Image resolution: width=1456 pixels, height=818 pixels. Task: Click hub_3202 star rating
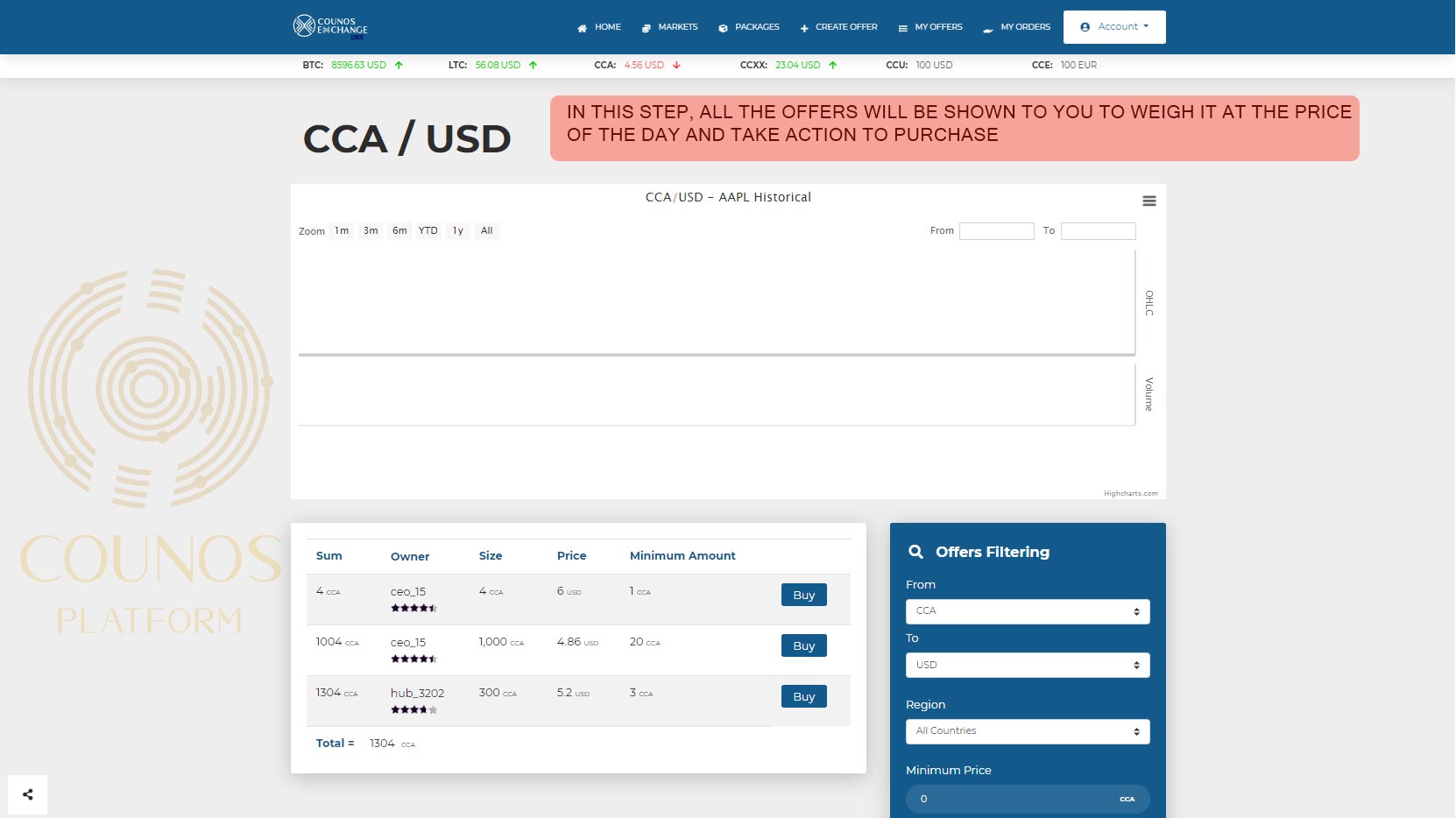coord(413,709)
